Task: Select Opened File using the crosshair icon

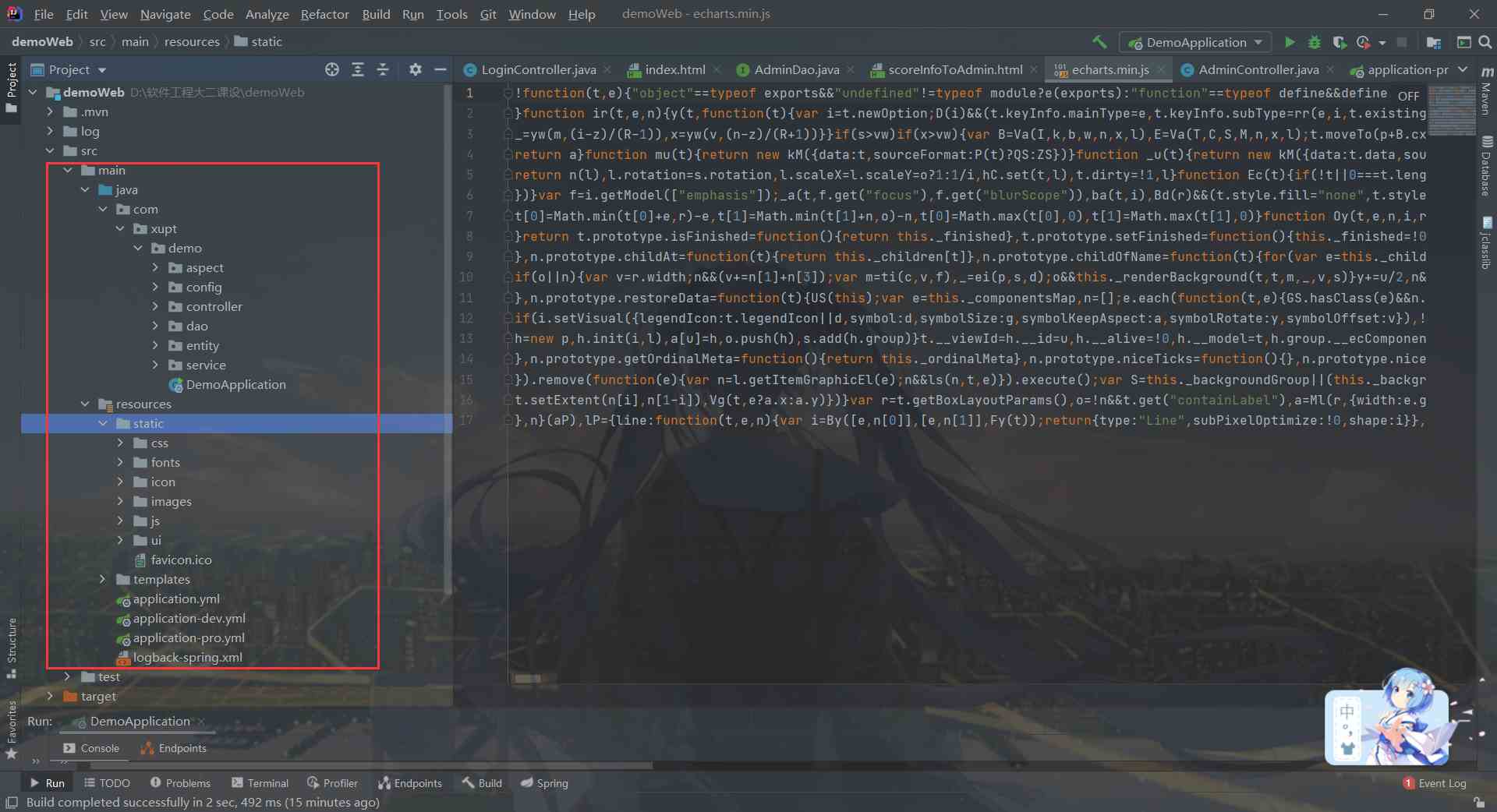Action: (332, 69)
